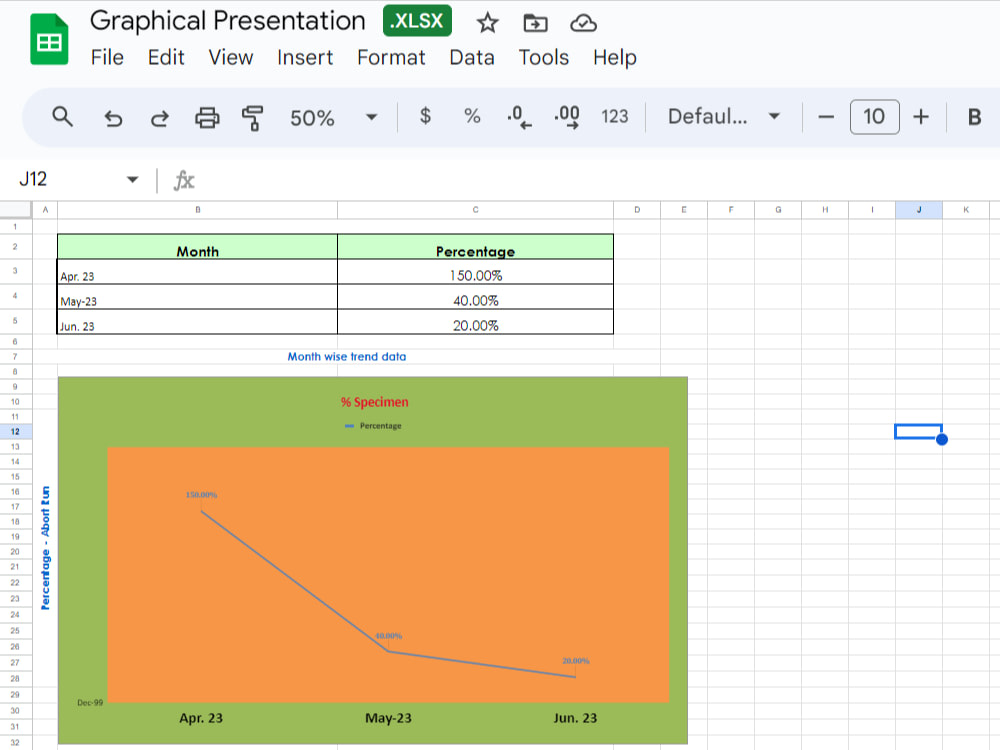This screenshot has width=1000, height=750.
Task: Click the move to folder icon
Action: click(535, 23)
